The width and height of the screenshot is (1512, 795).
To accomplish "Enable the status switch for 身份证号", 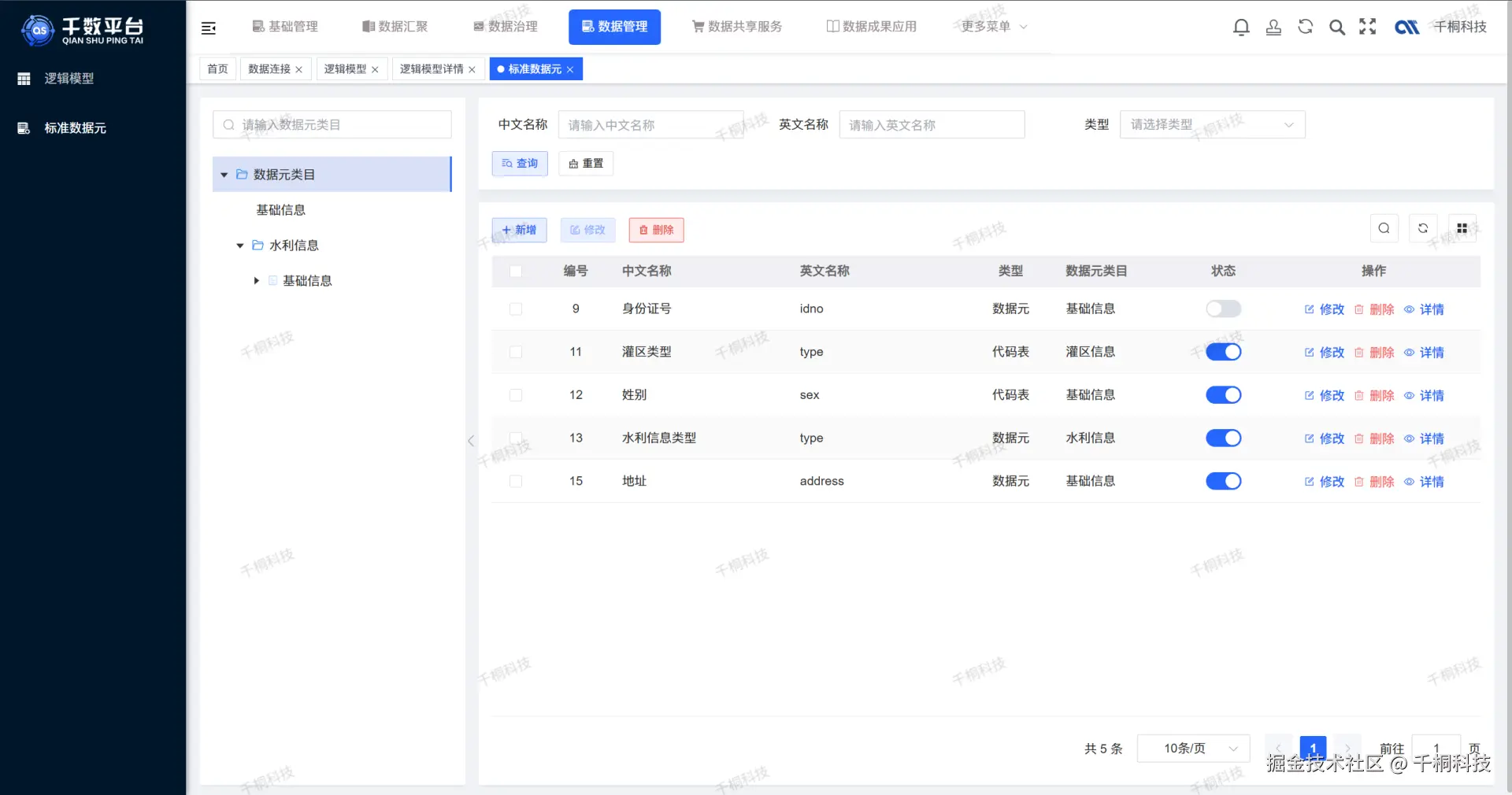I will (x=1223, y=309).
